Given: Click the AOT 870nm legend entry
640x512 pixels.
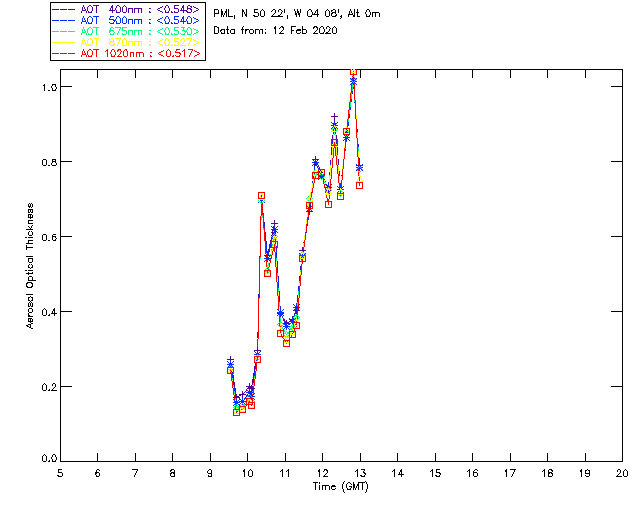Looking at the screenshot, I should coord(126,42).
